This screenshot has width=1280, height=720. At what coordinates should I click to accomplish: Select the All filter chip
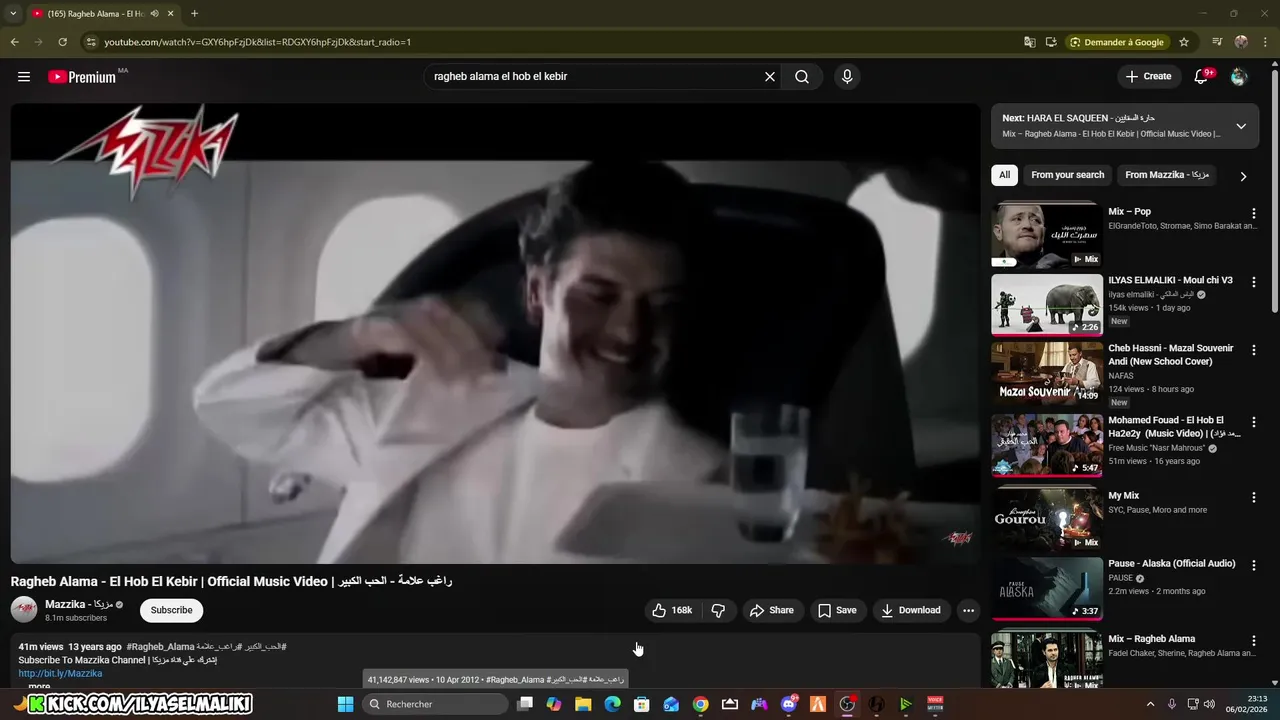point(1004,175)
